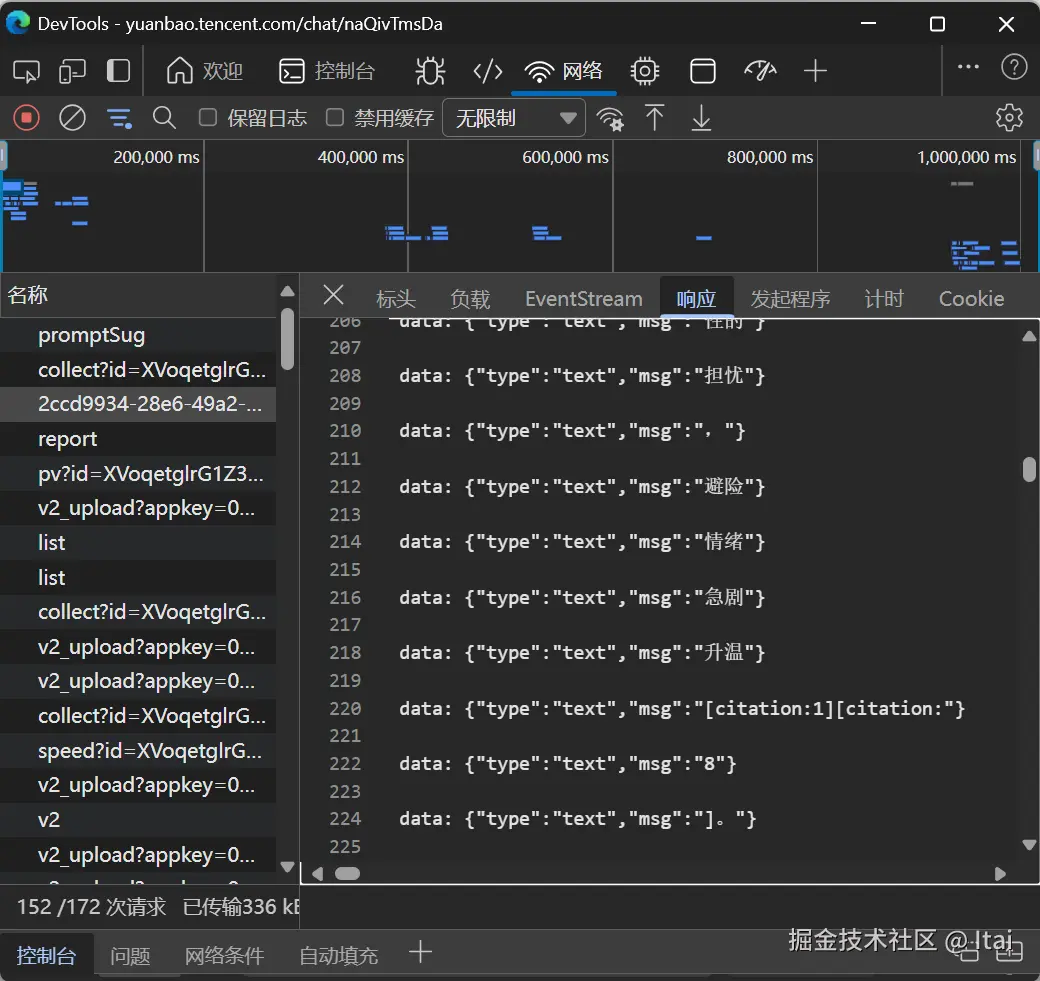The height and width of the screenshot is (981, 1040).
Task: Switch to the EventStream tab
Action: 583,299
